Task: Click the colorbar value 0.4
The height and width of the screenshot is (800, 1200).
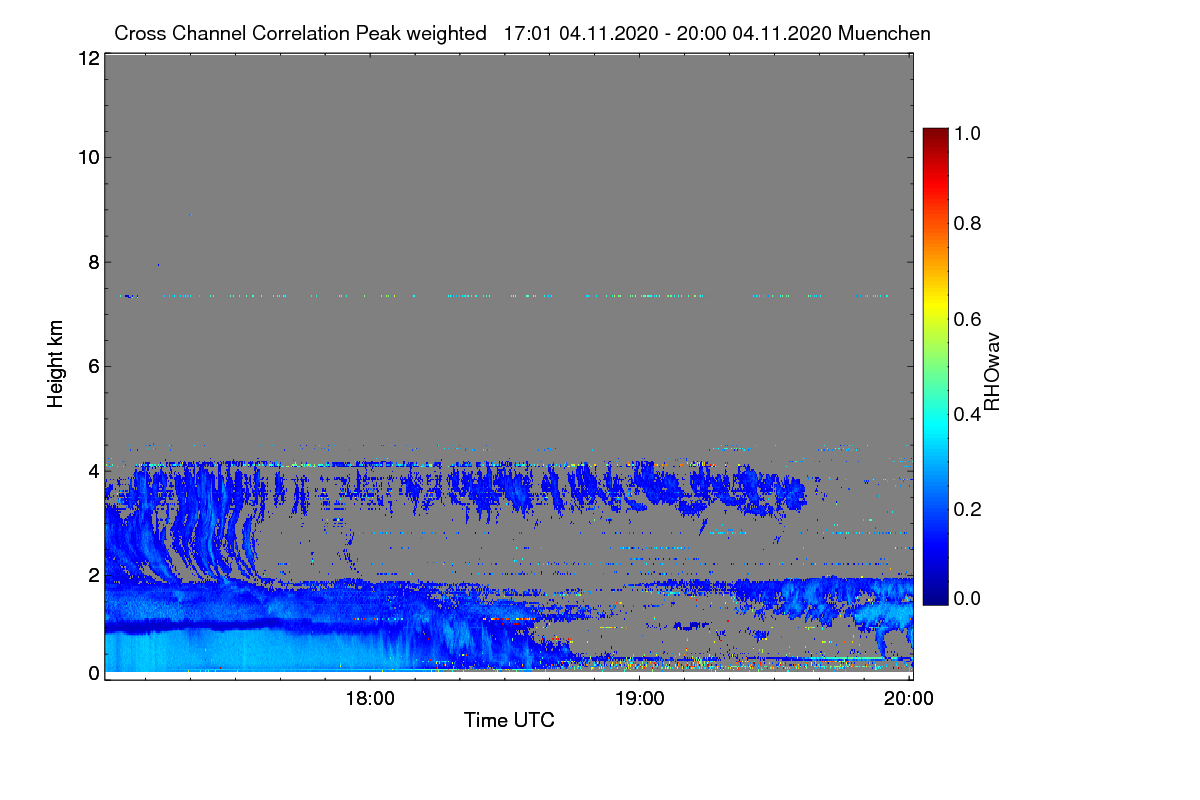Action: point(969,414)
